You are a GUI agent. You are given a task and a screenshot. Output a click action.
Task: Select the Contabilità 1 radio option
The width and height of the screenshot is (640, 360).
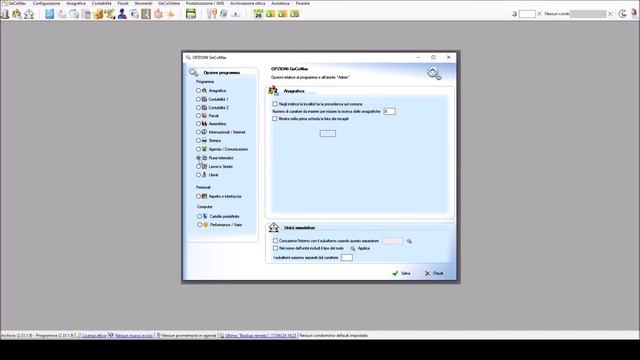(x=198, y=99)
